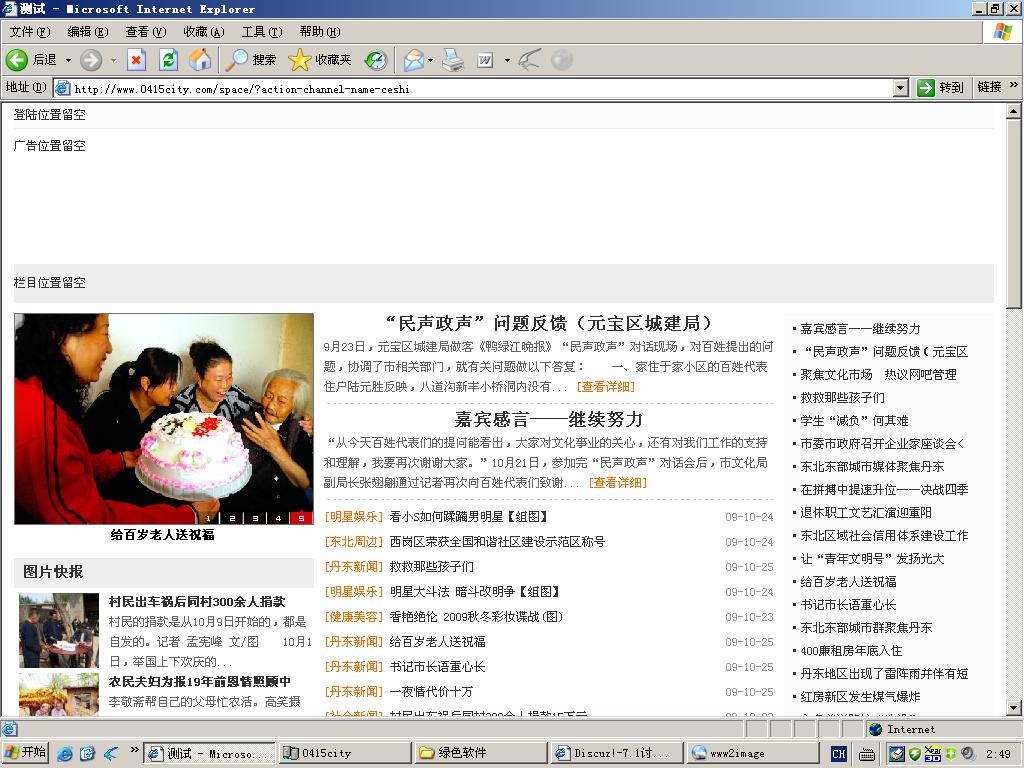
Task: Open the 给百岁老人送祝福 caption under the photo
Action: pos(163,535)
